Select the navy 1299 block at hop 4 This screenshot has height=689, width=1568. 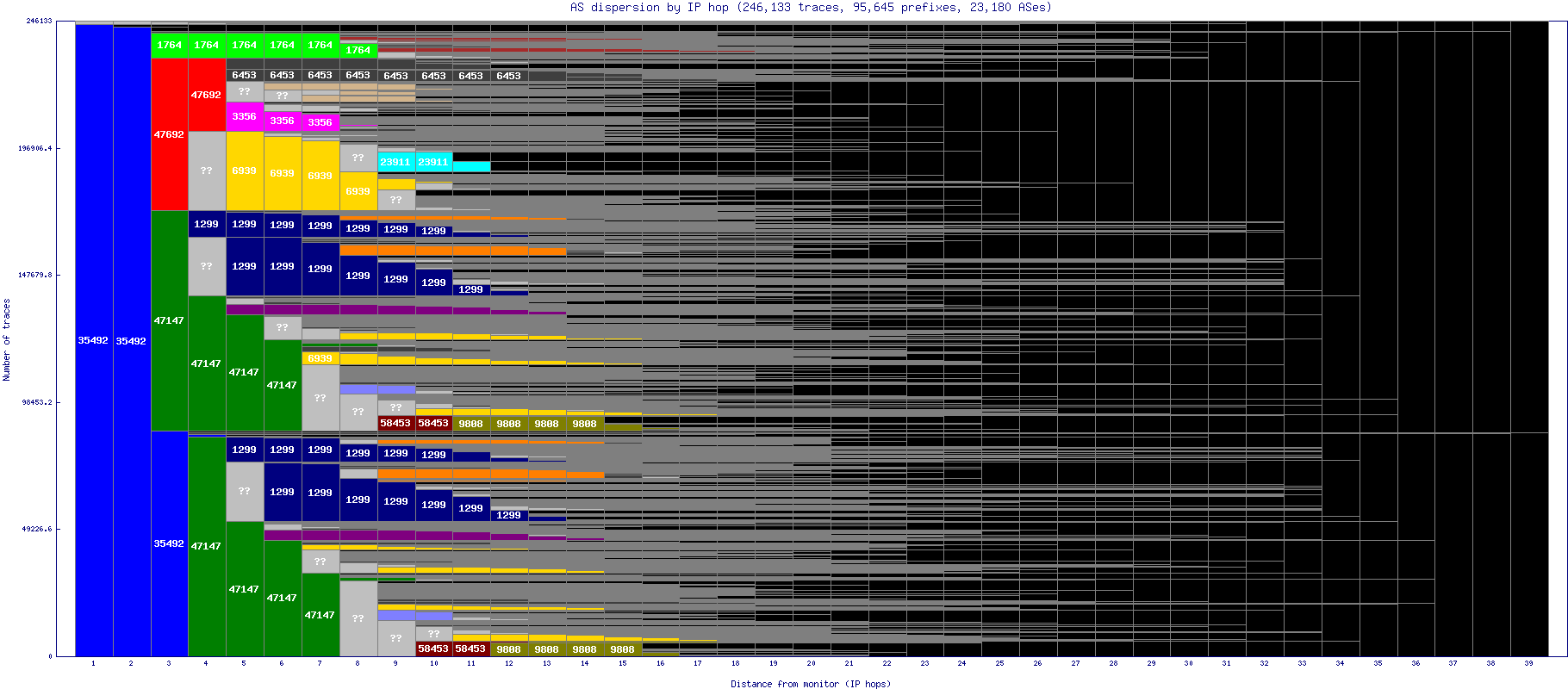(x=207, y=224)
